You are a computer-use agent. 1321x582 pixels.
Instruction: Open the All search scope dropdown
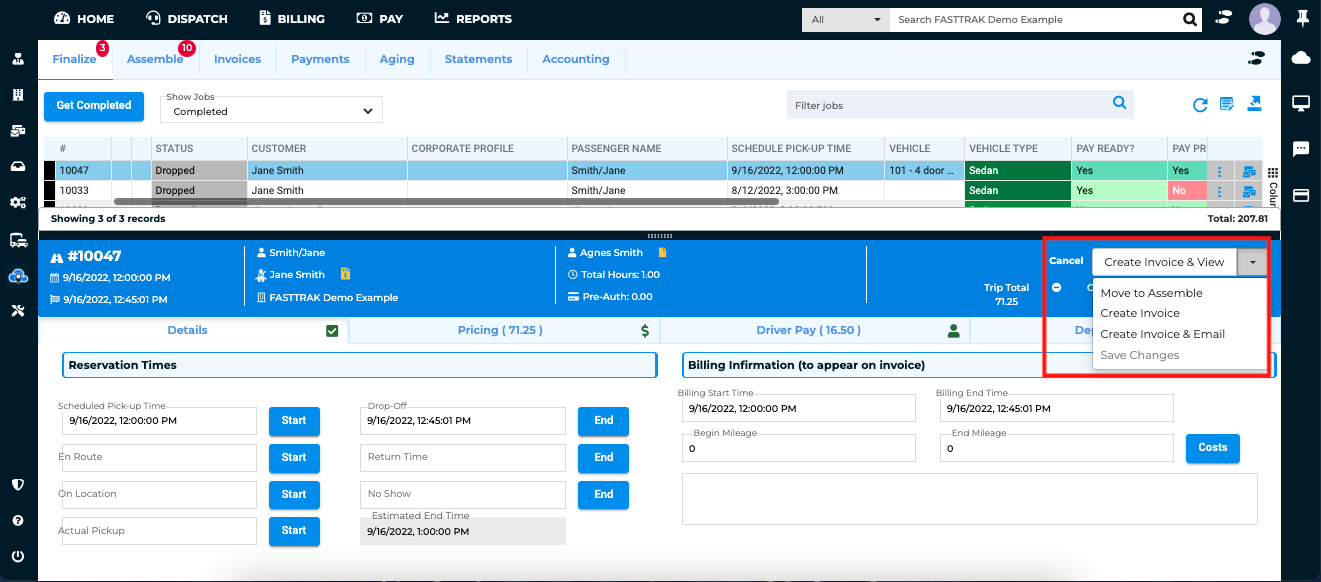click(846, 19)
